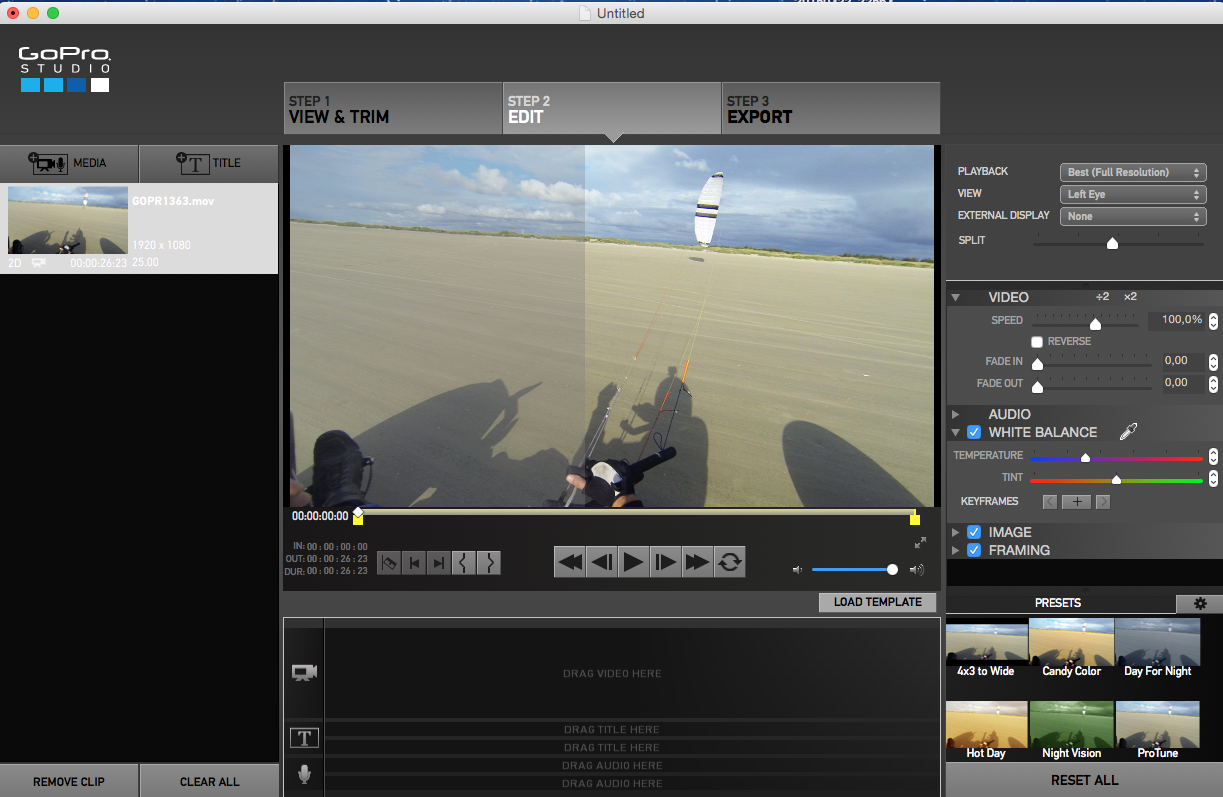This screenshot has height=797, width=1223.
Task: Switch to Step 3 Export tab
Action: (830, 109)
